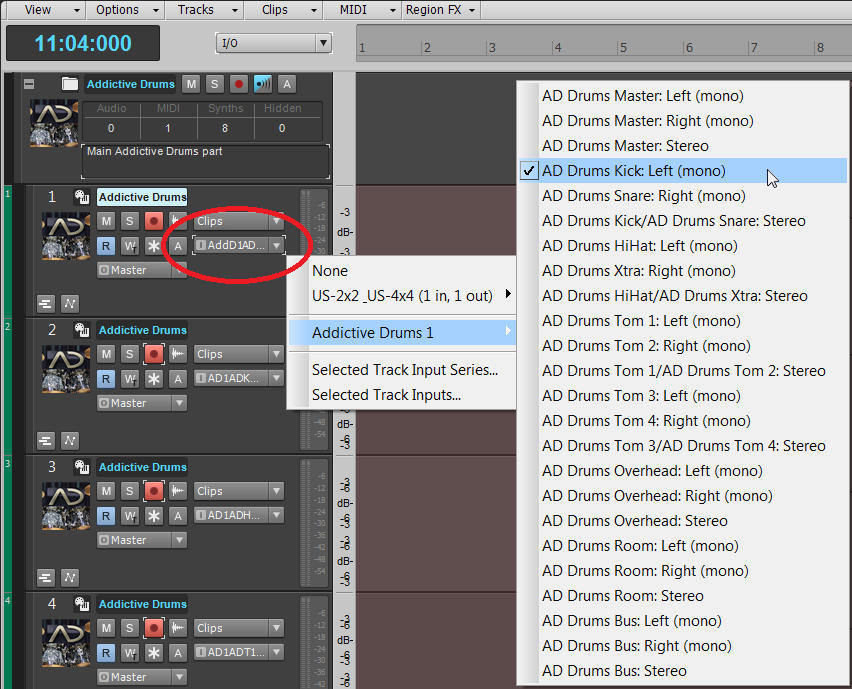The width and height of the screenshot is (852, 689).
Task: Show track 1 lanes button
Action: [46, 304]
